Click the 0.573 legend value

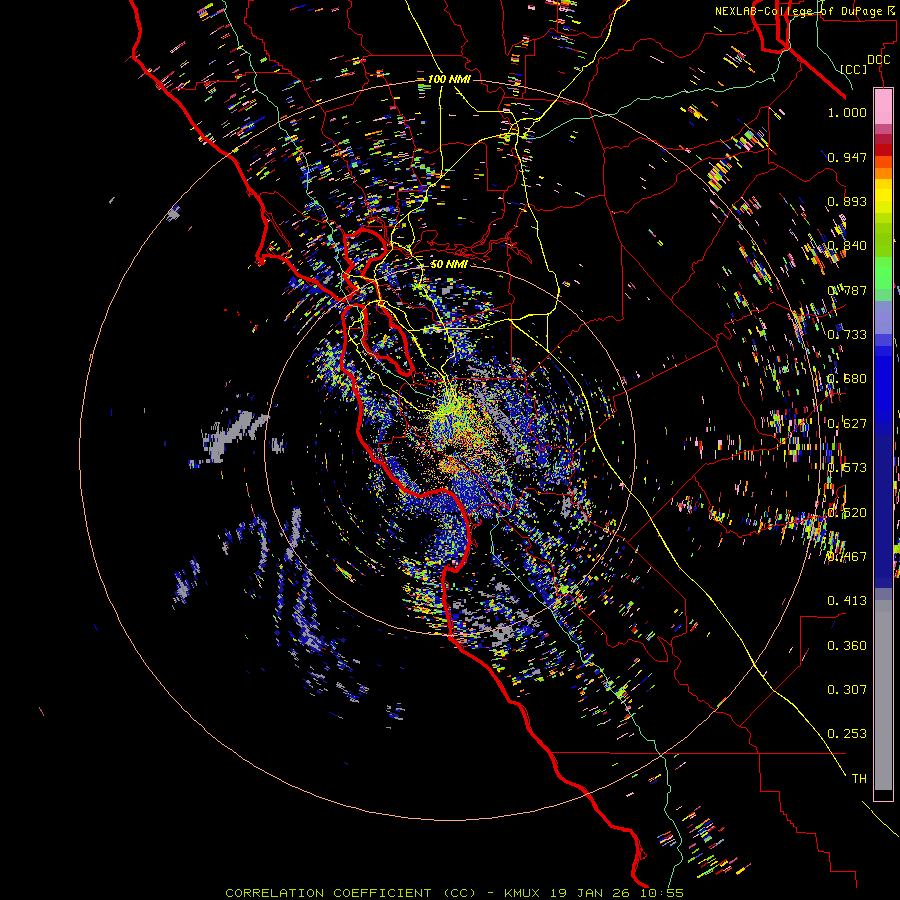point(847,468)
